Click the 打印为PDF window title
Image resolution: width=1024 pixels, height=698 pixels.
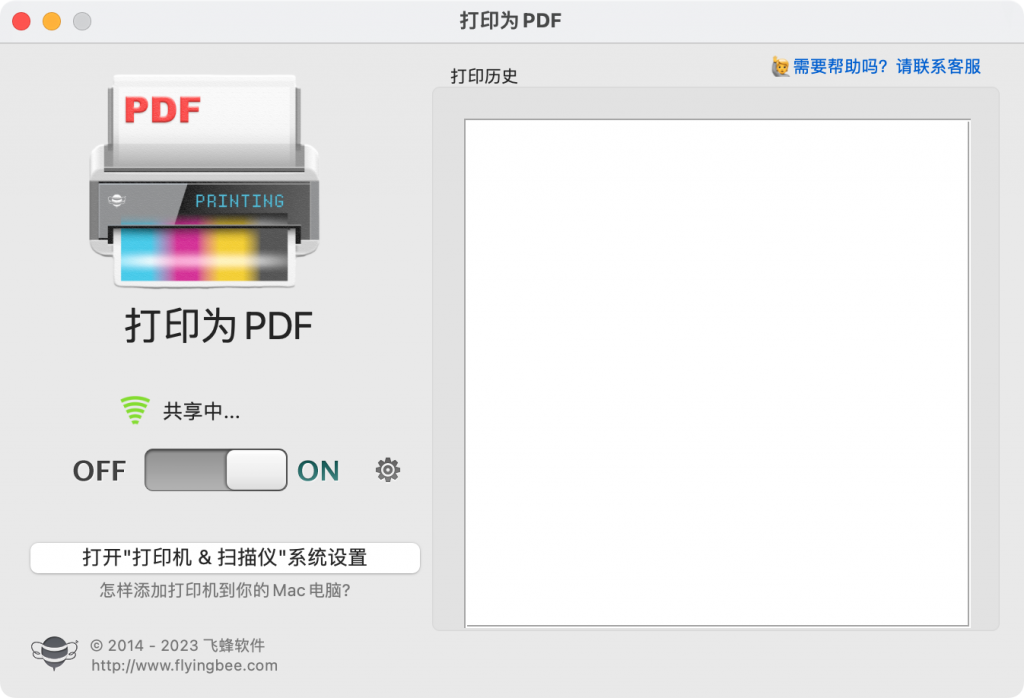511,20
